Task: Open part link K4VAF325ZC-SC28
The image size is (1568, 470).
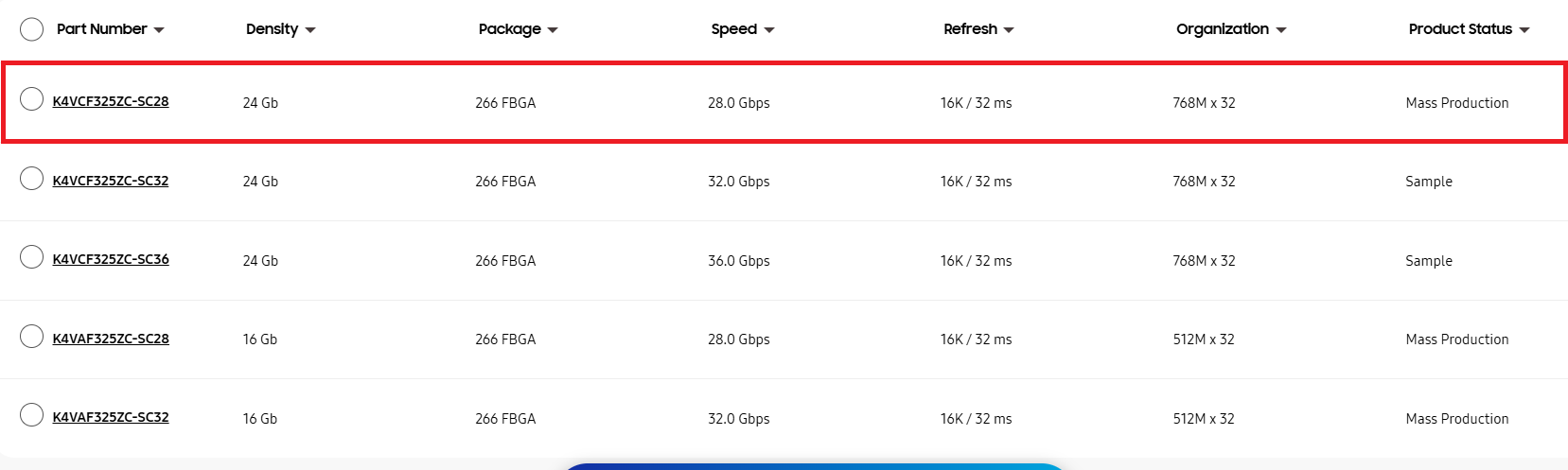Action: click(111, 339)
